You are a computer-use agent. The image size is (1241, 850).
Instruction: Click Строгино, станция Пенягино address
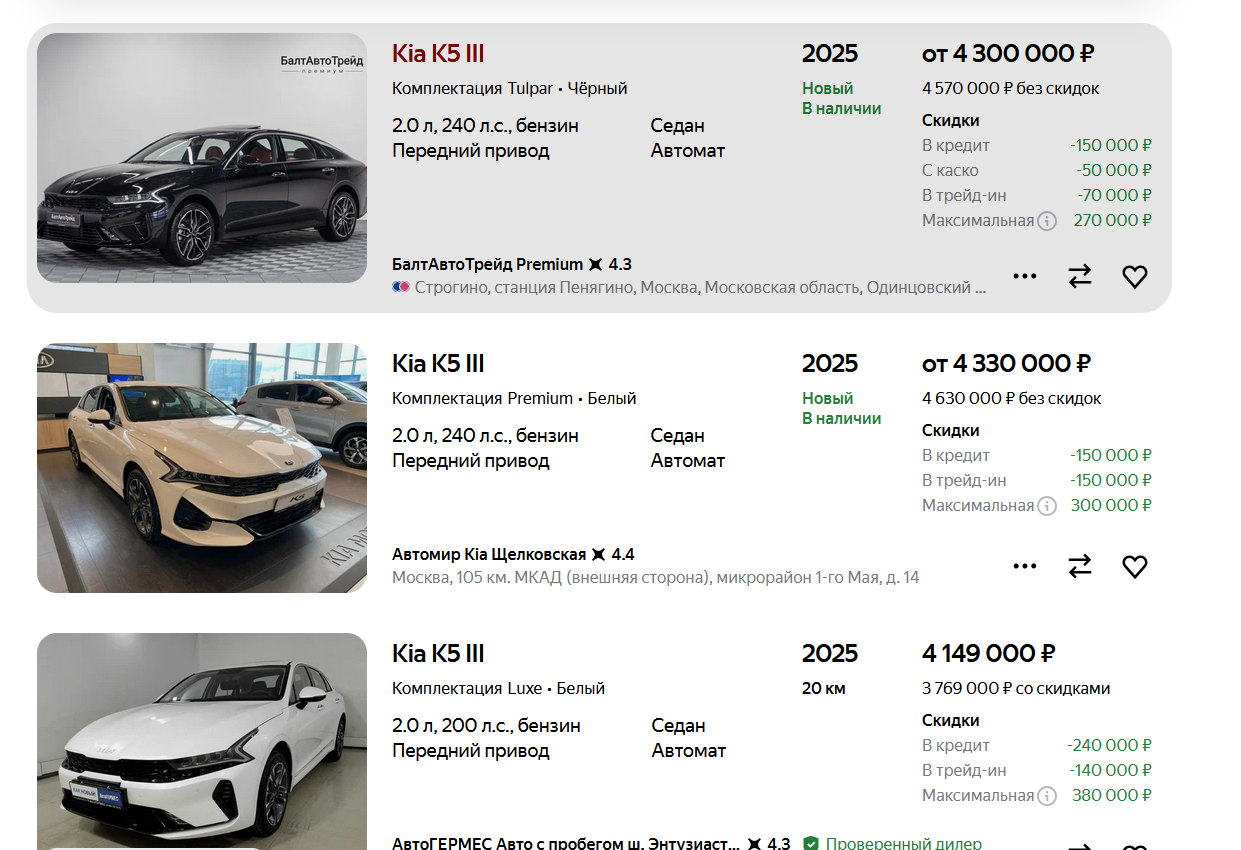700,288
